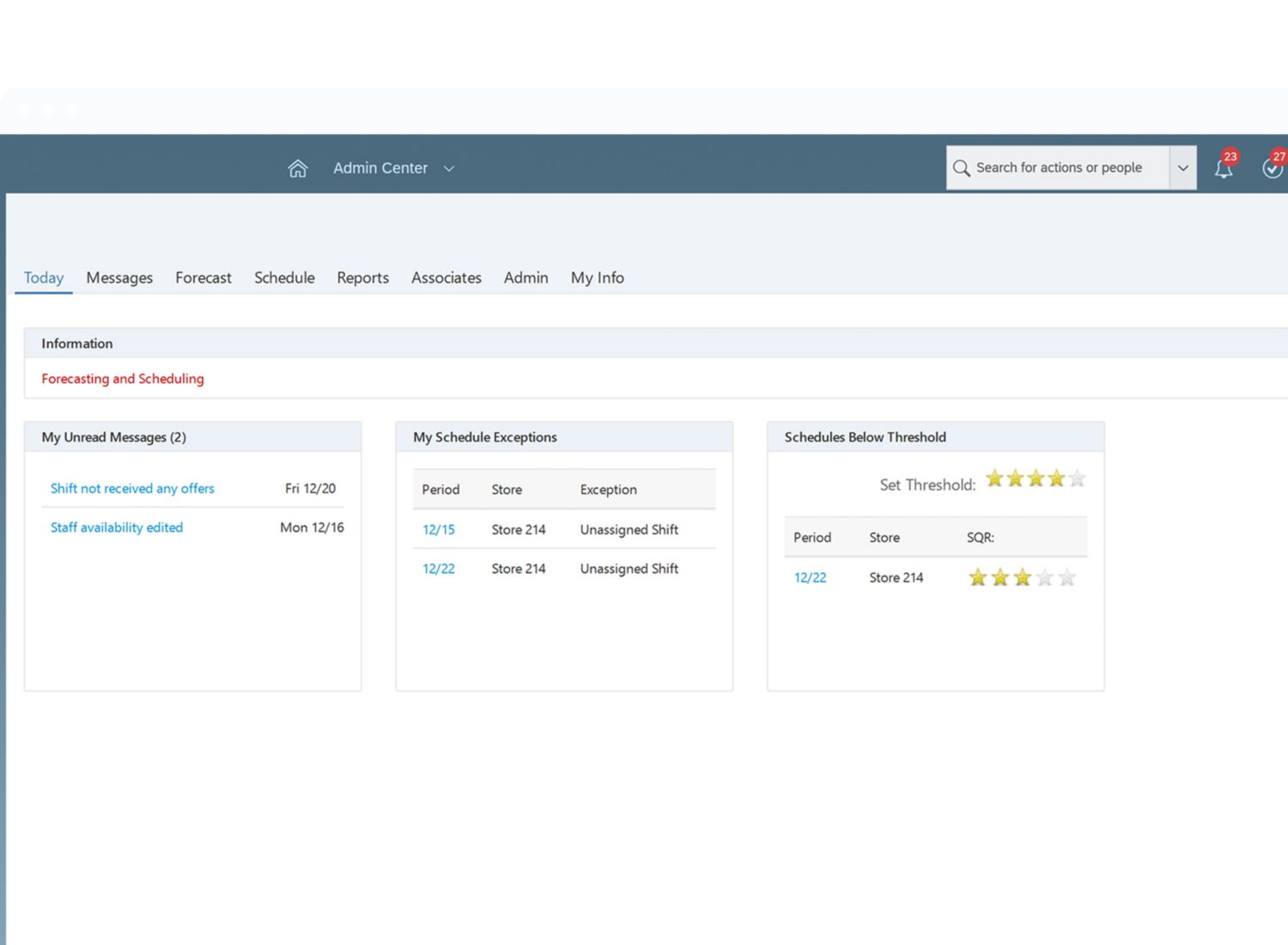The width and height of the screenshot is (1288, 945).
Task: Set threshold to the first star
Action: click(994, 479)
